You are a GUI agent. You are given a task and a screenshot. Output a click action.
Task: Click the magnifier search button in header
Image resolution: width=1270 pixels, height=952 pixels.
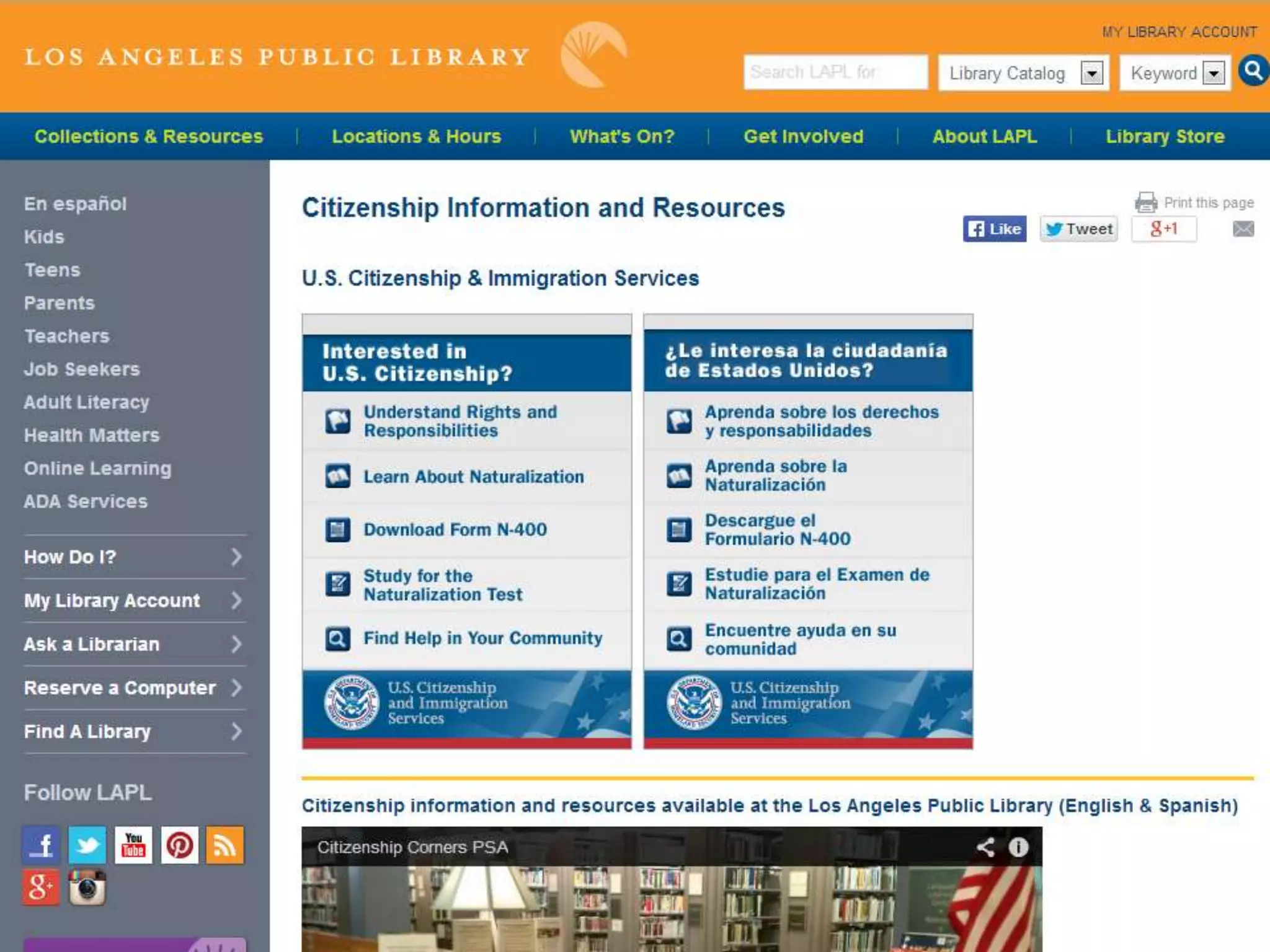(x=1253, y=71)
